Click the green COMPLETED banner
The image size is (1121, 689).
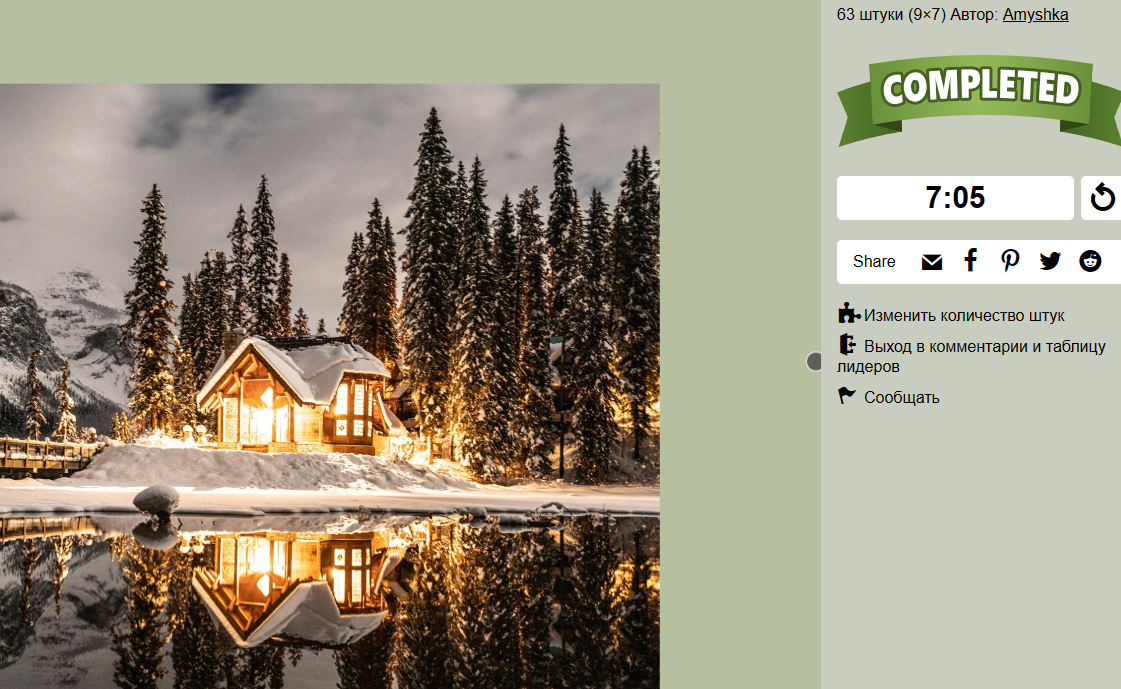[x=979, y=99]
